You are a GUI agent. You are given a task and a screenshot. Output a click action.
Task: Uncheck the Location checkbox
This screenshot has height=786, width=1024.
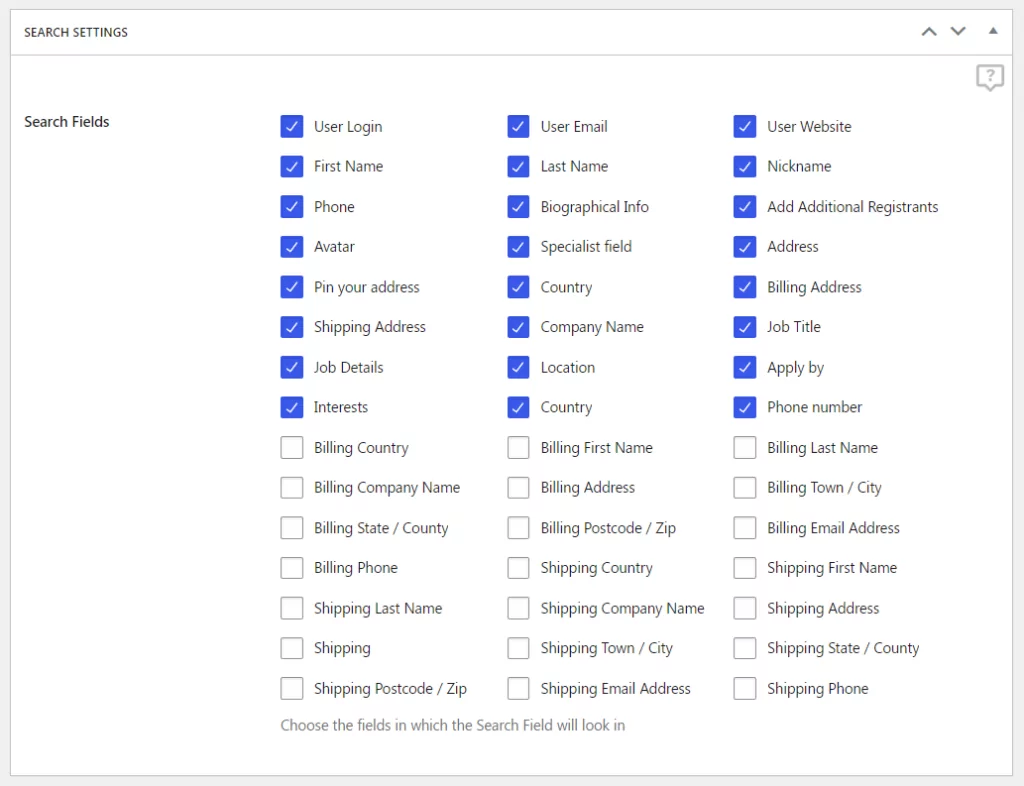point(519,367)
